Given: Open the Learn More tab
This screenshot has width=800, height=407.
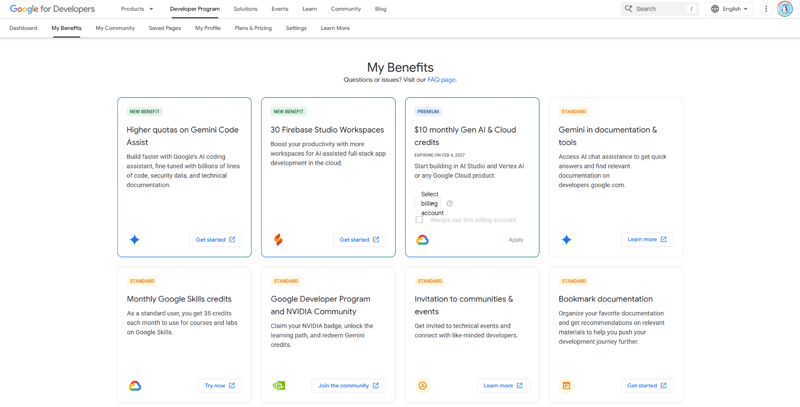Looking at the screenshot, I should click(335, 28).
